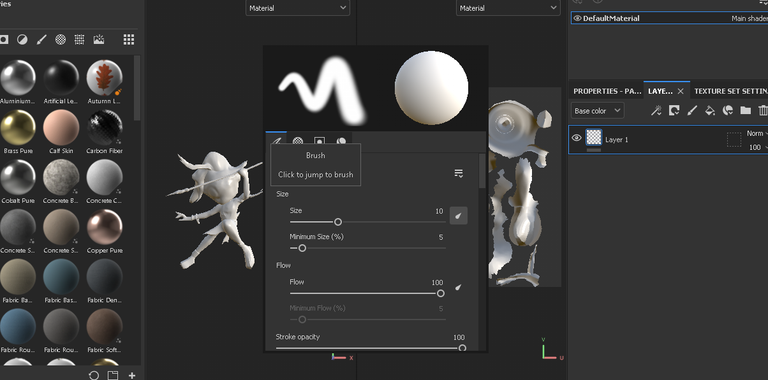Toggle pen pressure for brush Size
768x380 pixels.
pos(458,215)
